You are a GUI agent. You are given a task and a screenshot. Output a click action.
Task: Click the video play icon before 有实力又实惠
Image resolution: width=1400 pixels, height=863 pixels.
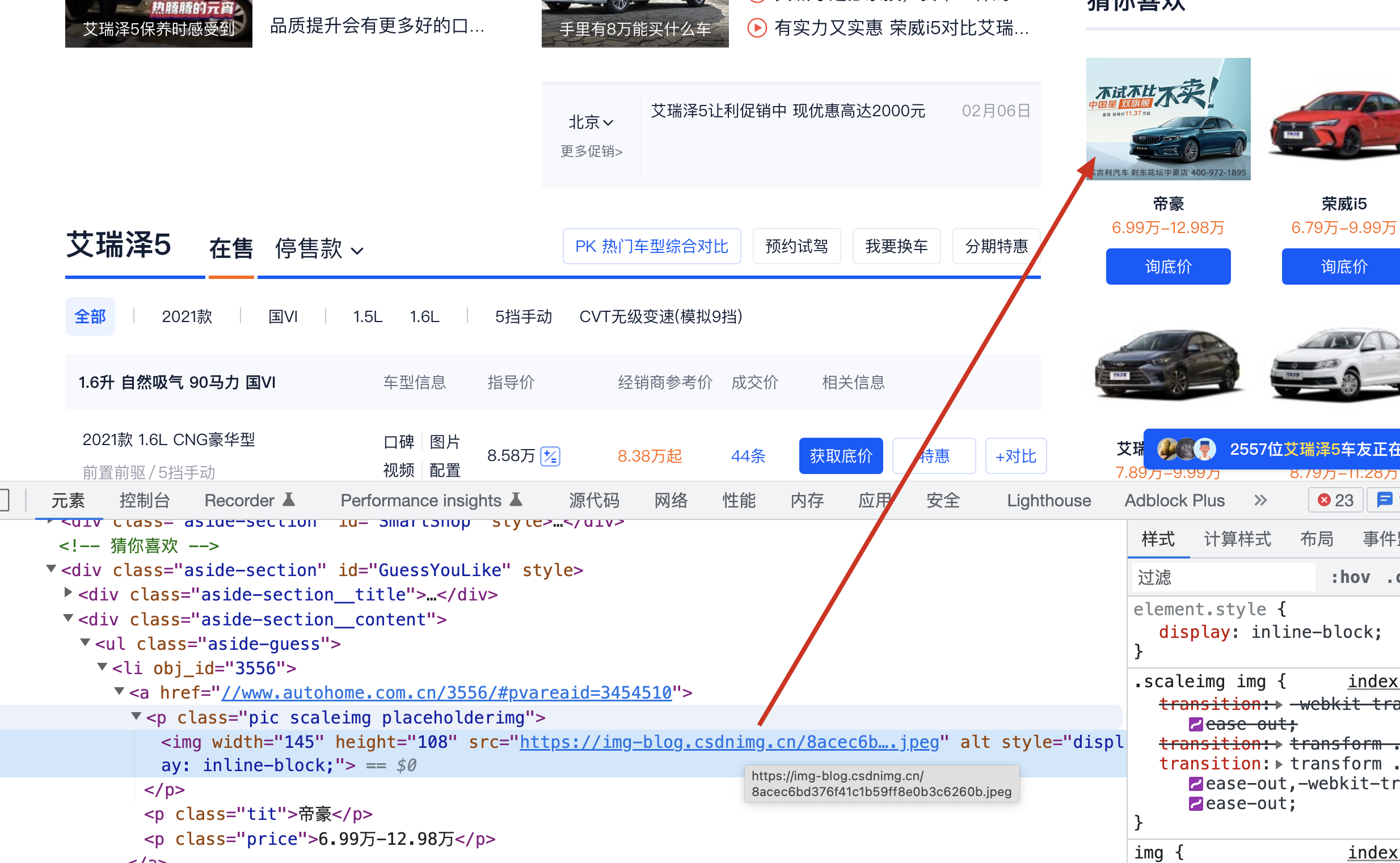click(757, 27)
